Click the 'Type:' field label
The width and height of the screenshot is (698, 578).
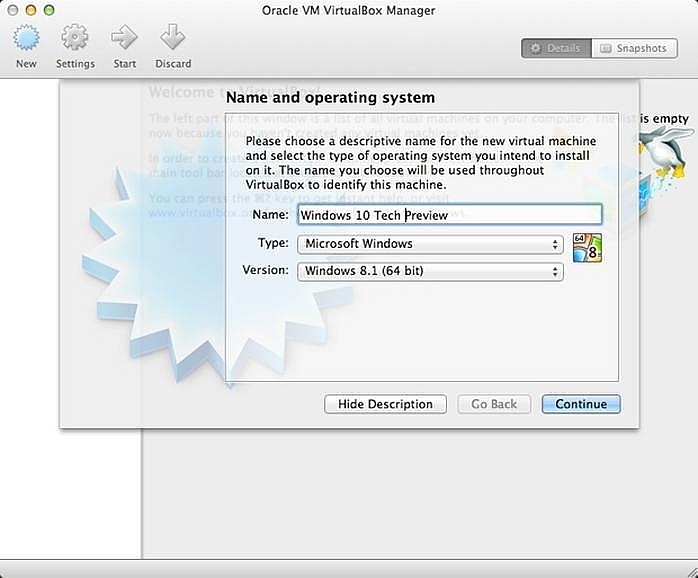pos(273,243)
